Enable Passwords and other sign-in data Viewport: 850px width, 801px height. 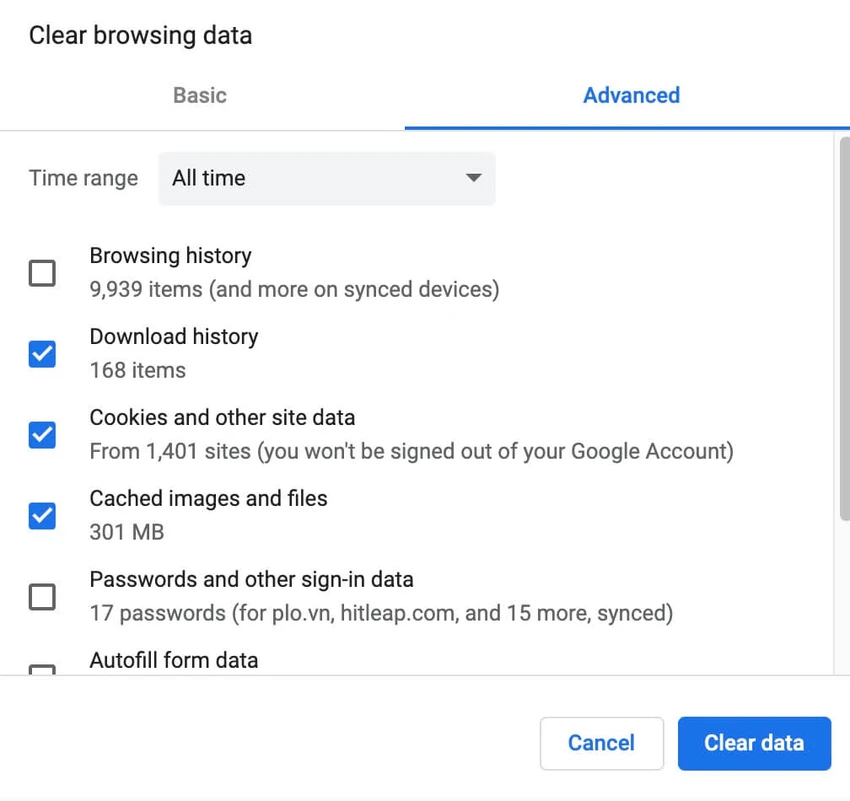pyautogui.click(x=42, y=597)
